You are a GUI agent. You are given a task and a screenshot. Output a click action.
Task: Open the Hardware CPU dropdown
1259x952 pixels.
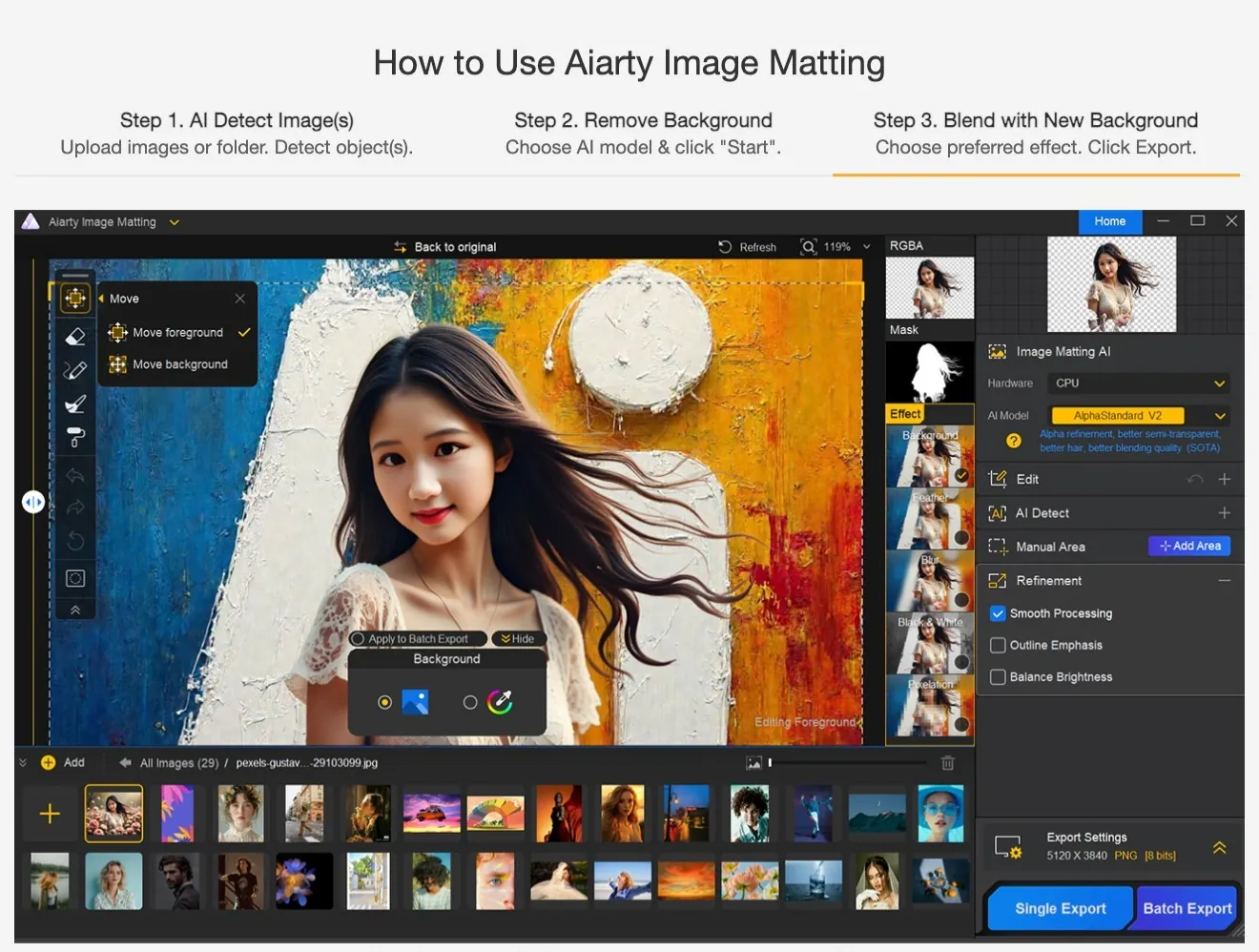pos(1138,383)
